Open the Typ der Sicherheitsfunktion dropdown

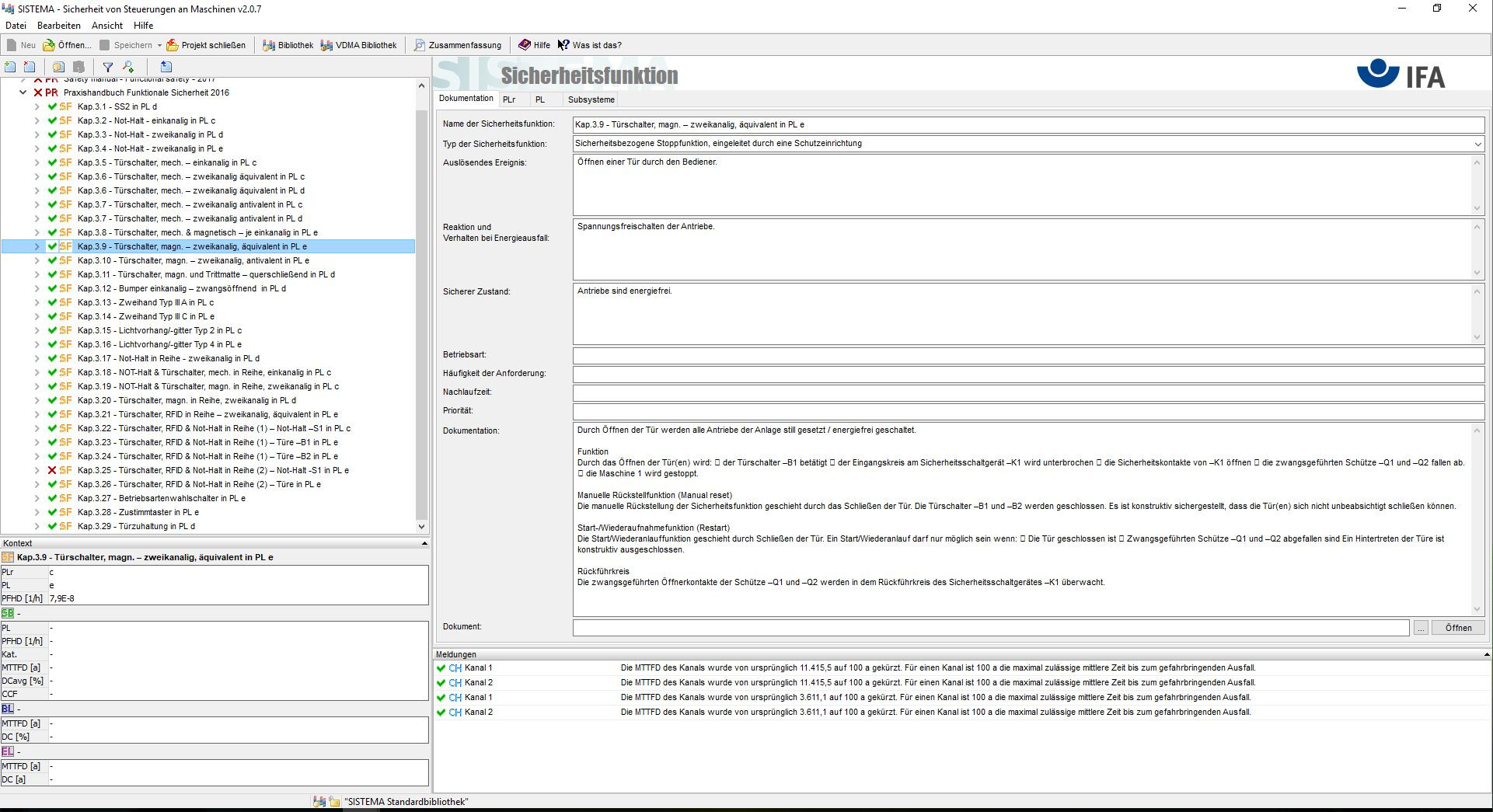coord(1477,144)
